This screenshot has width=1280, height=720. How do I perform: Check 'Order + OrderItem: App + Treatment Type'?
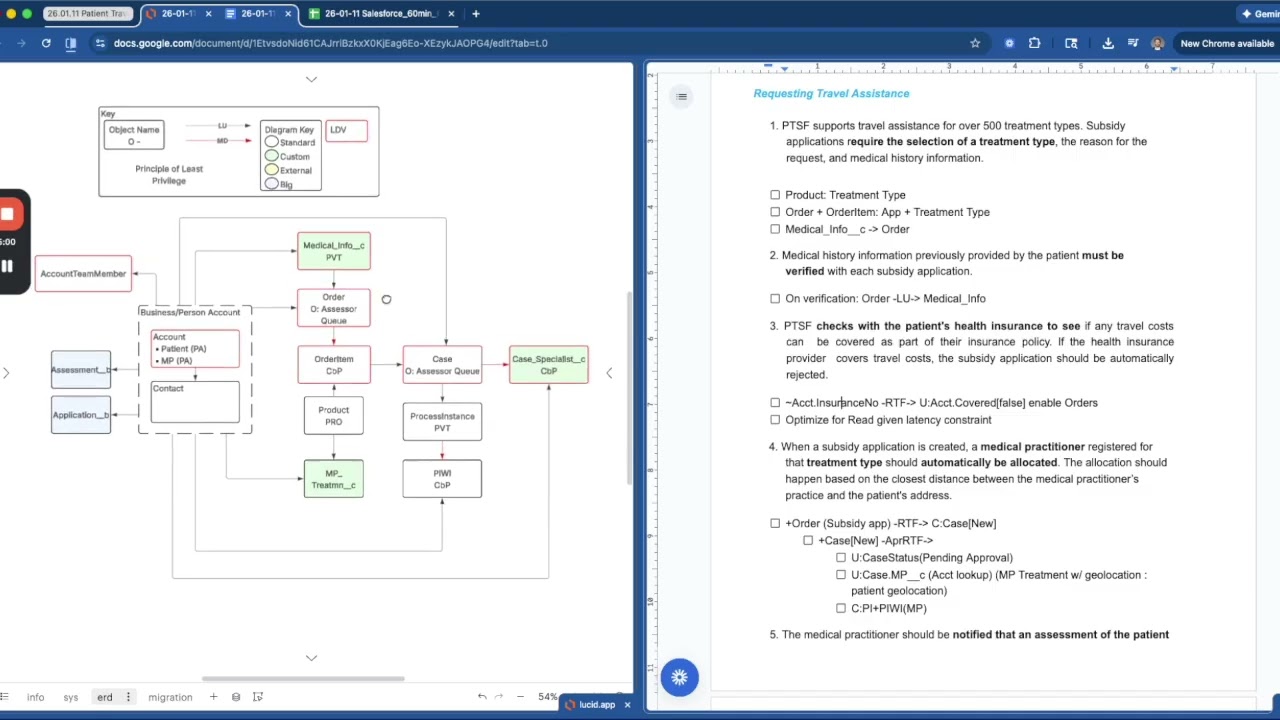point(775,212)
